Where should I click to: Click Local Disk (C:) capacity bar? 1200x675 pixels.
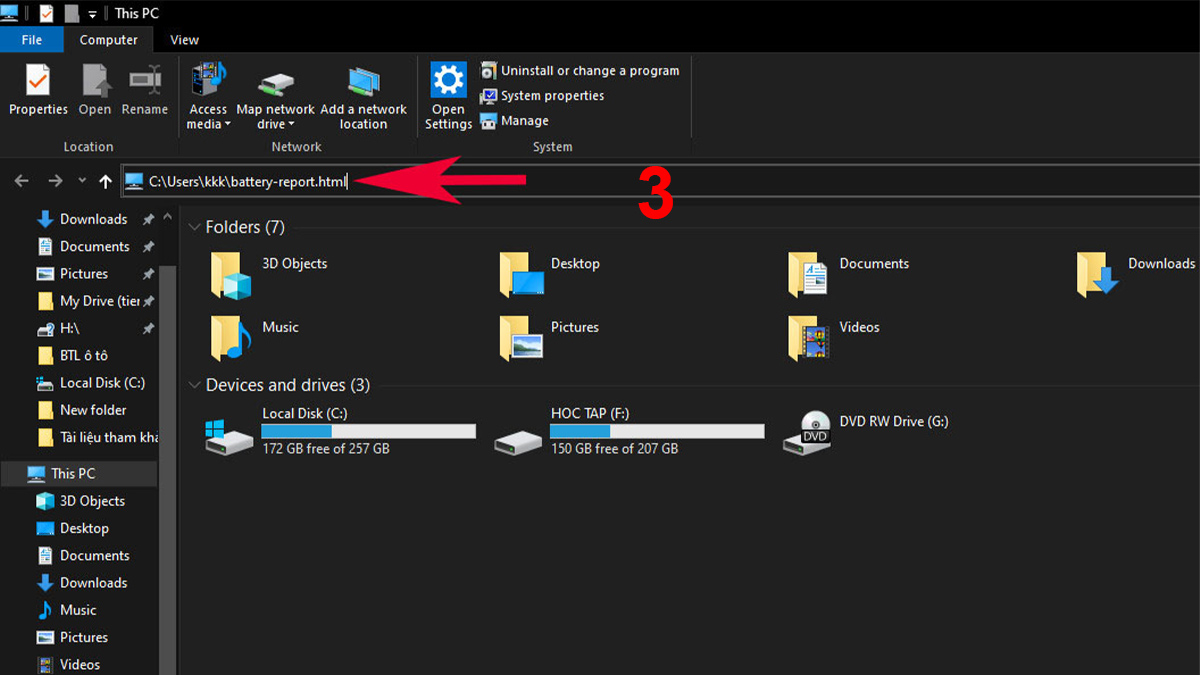[x=368, y=431]
